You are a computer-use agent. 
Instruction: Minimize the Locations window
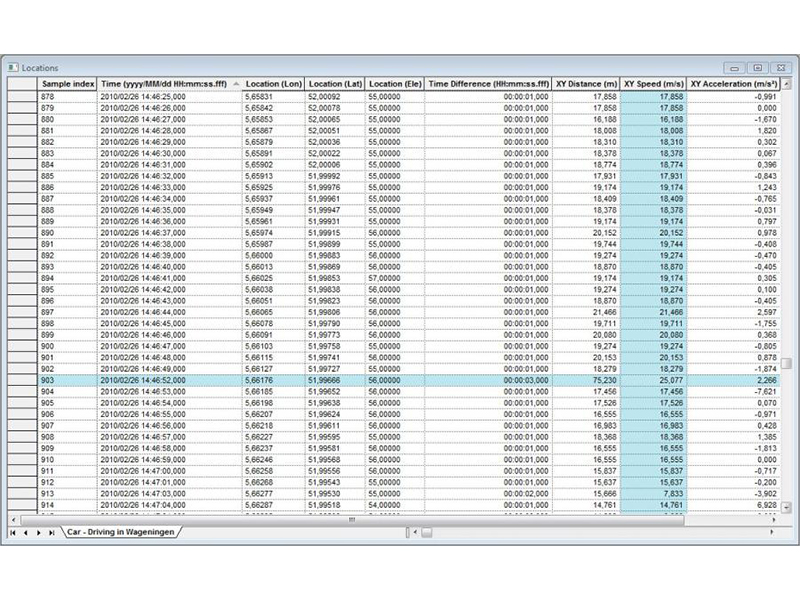(x=736, y=67)
